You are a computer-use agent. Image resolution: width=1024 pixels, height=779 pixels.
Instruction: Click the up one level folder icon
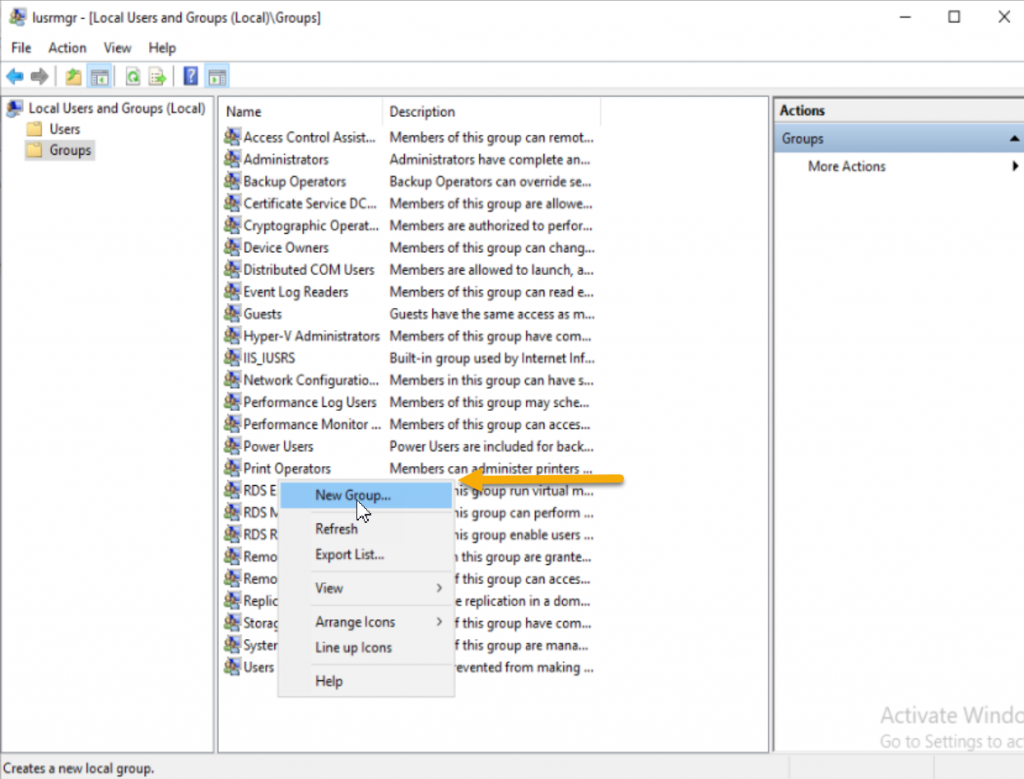pyautogui.click(x=72, y=76)
